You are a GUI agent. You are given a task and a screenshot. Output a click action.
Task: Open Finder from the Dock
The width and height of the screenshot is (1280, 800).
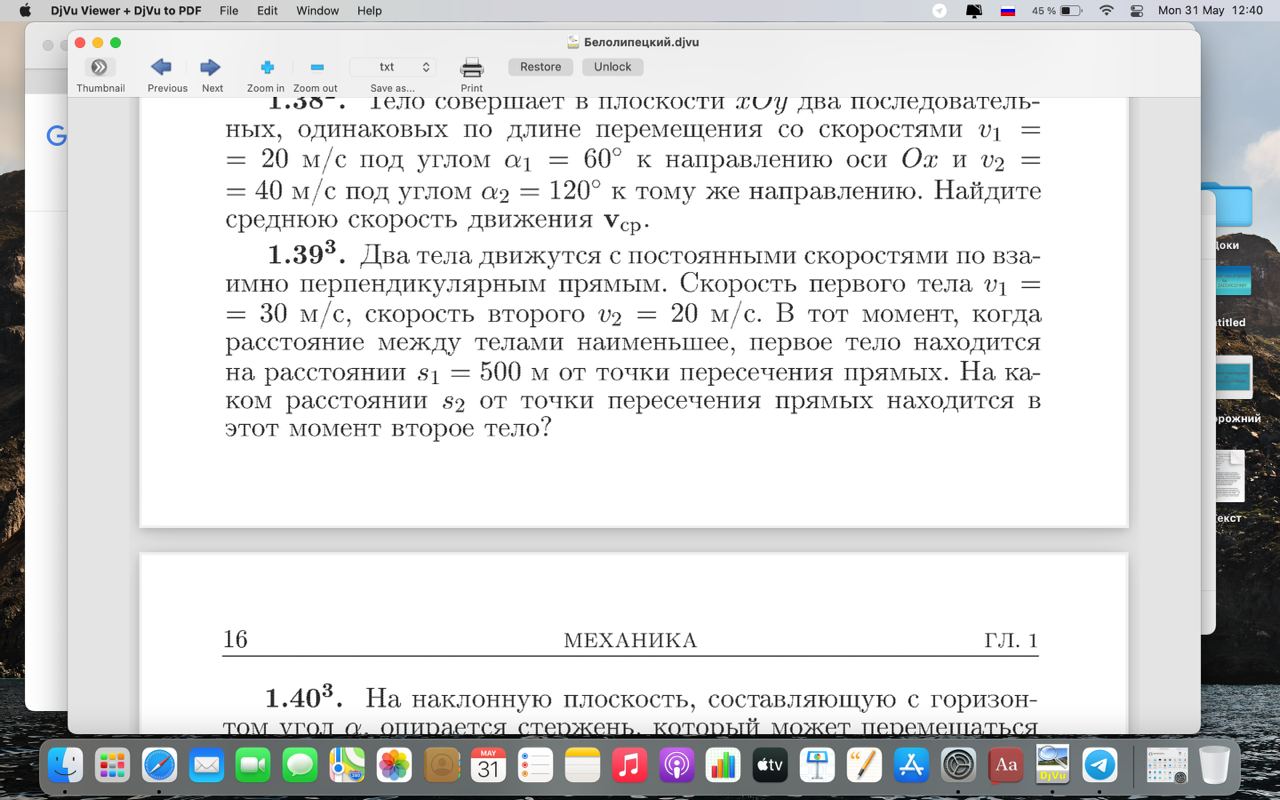point(66,765)
